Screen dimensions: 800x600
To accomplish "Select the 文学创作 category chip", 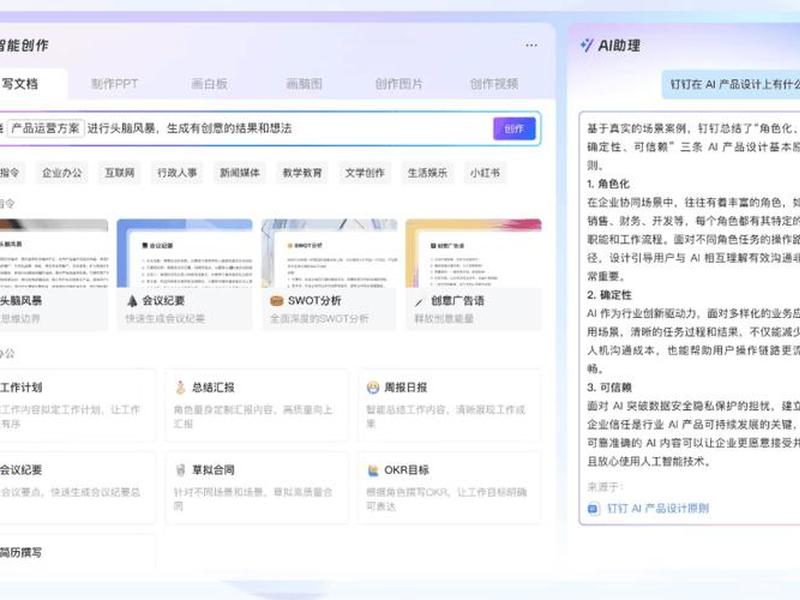I will [x=364, y=173].
